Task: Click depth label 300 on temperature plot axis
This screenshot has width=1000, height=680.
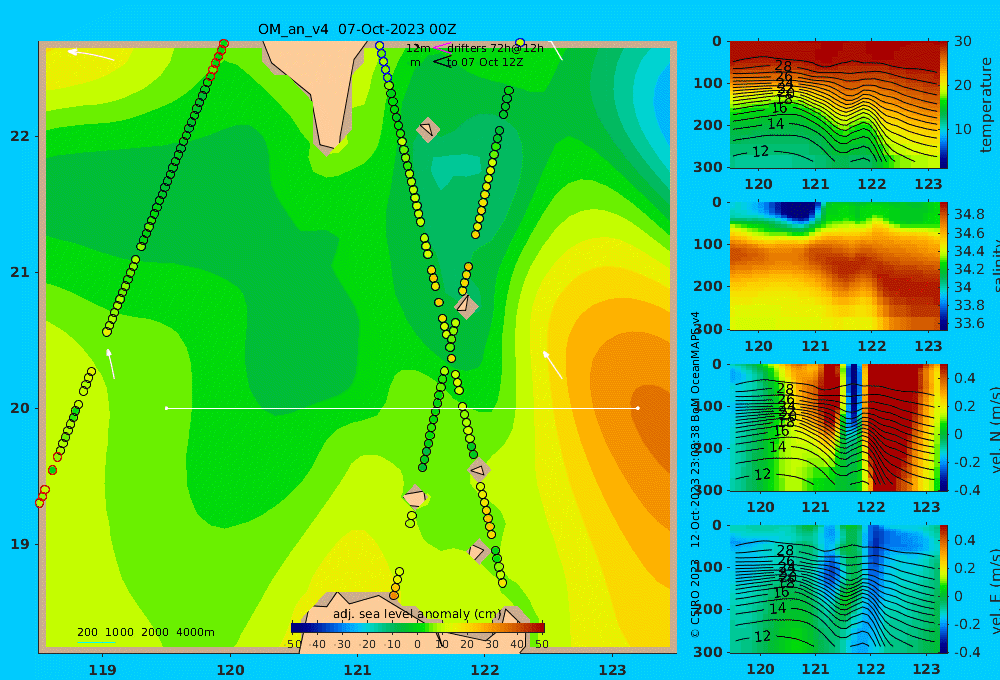Action: [708, 167]
